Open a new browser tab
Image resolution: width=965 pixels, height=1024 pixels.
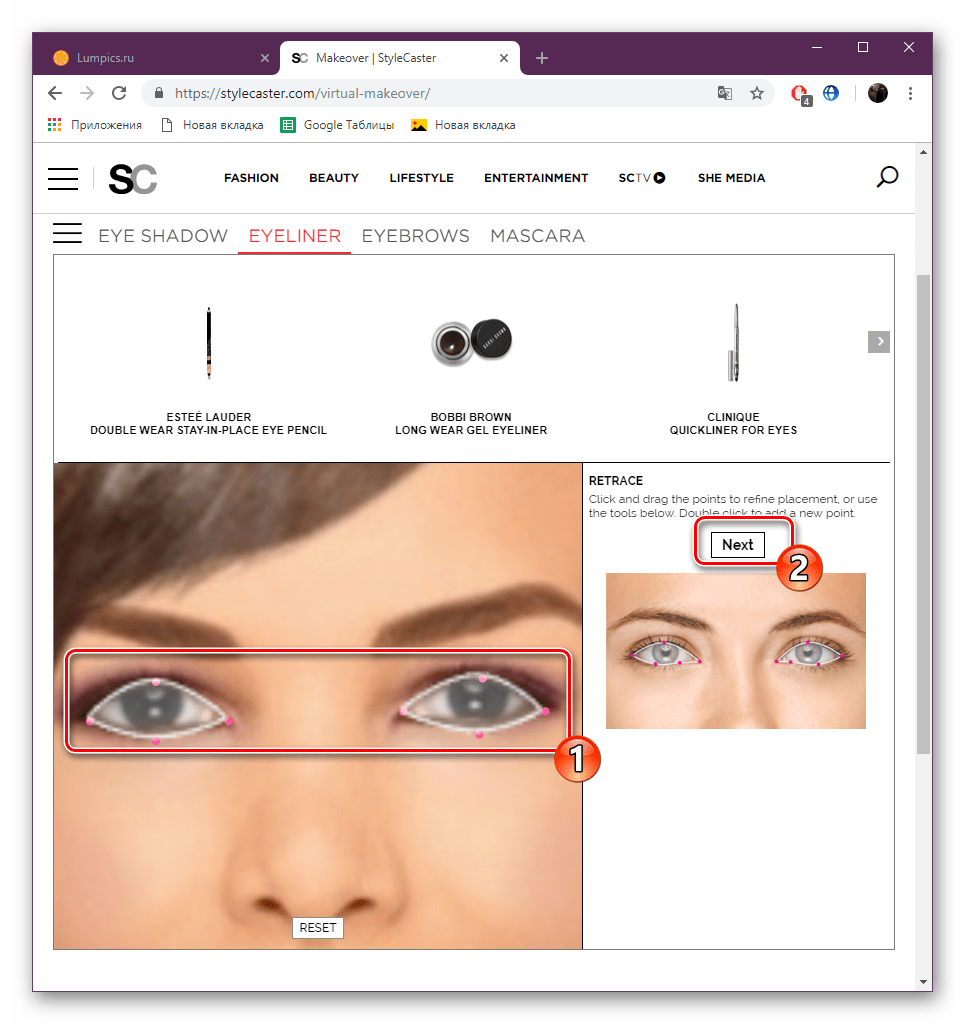pyautogui.click(x=541, y=58)
